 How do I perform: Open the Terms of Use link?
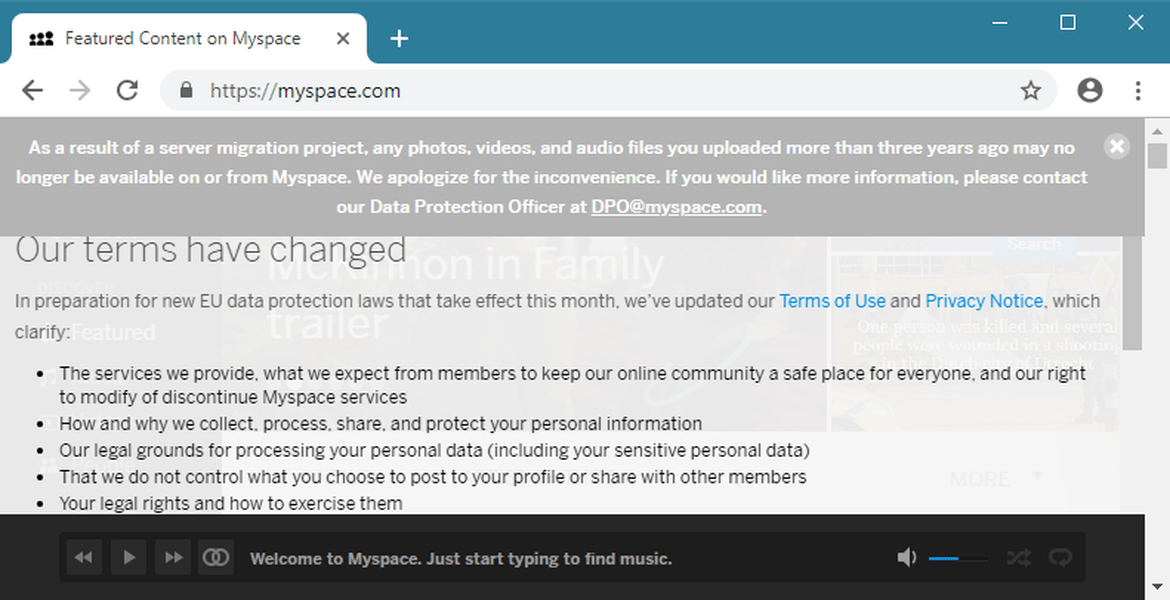point(832,300)
